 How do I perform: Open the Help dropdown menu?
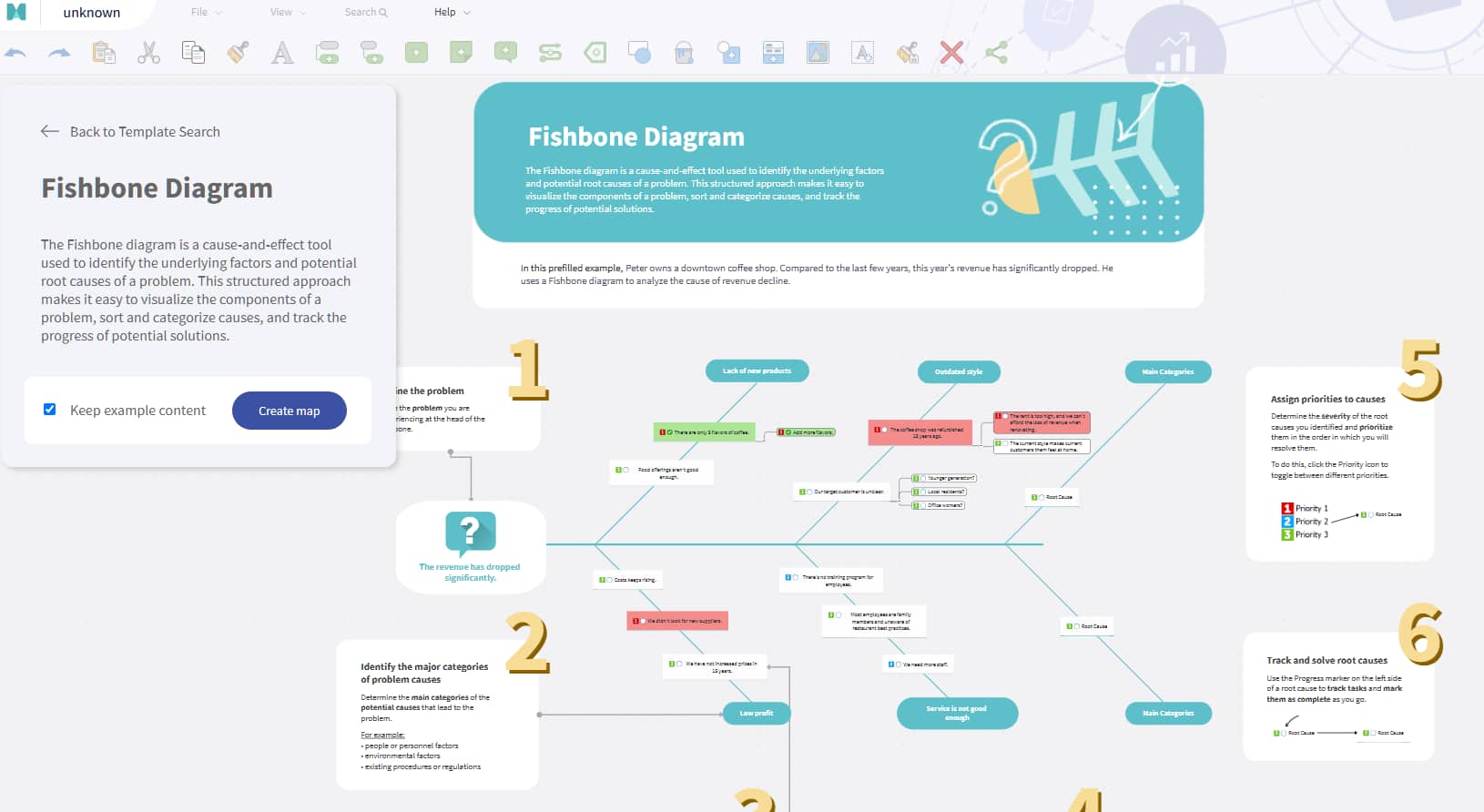[452, 13]
